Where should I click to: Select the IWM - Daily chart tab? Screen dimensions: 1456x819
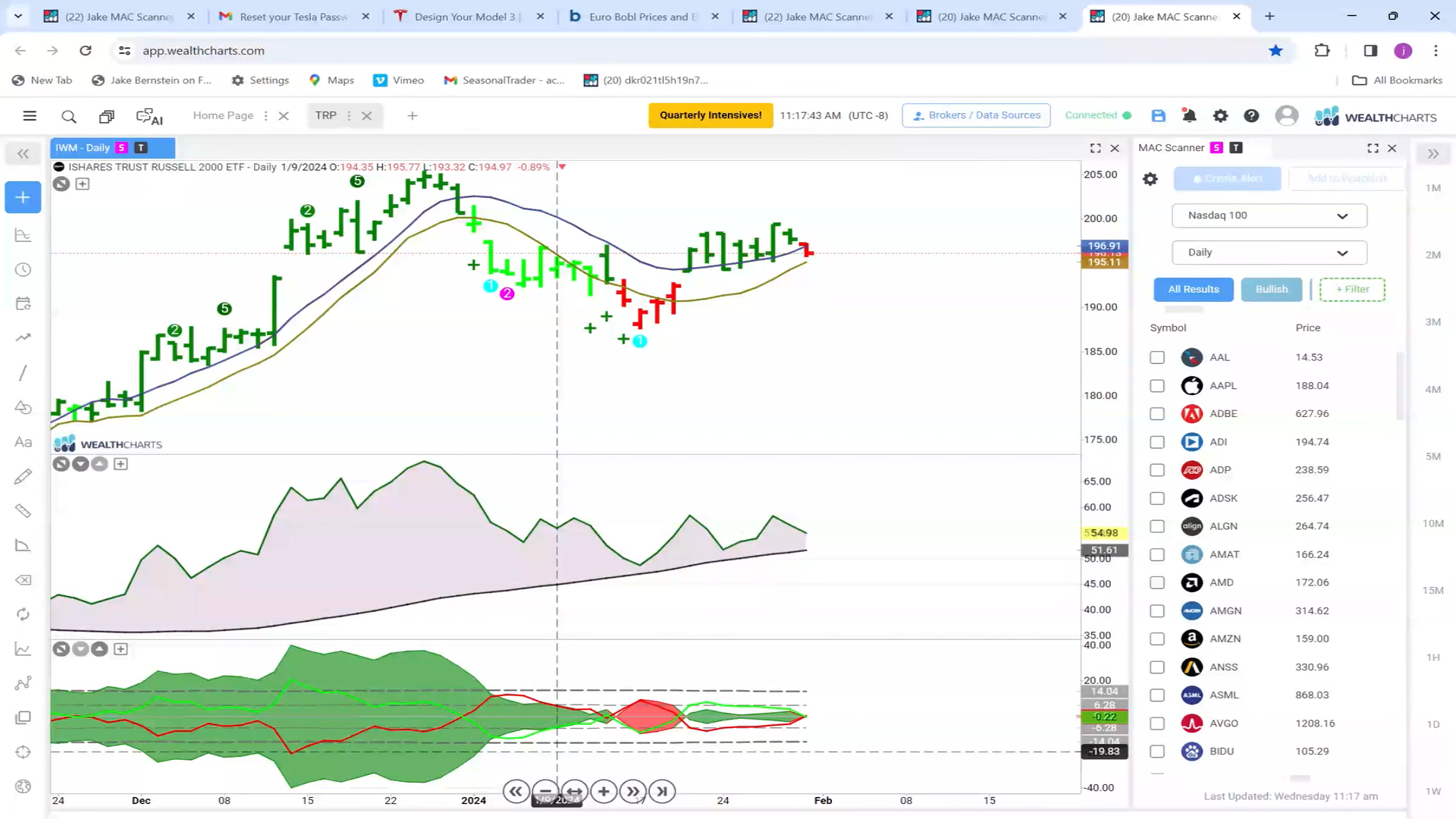point(112,148)
